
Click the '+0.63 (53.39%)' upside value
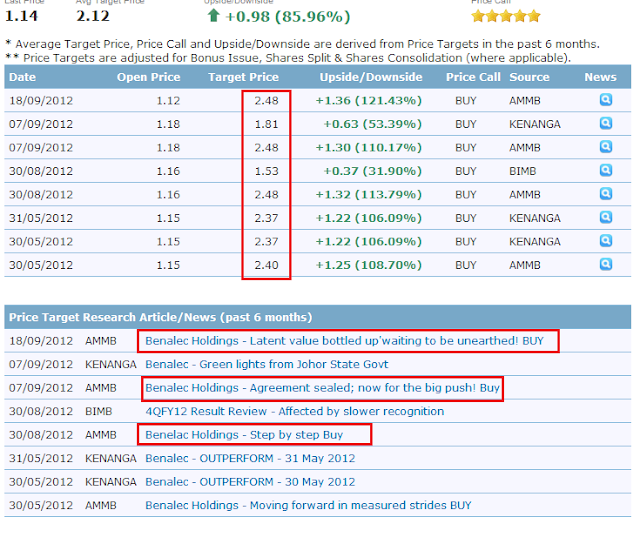tap(372, 124)
